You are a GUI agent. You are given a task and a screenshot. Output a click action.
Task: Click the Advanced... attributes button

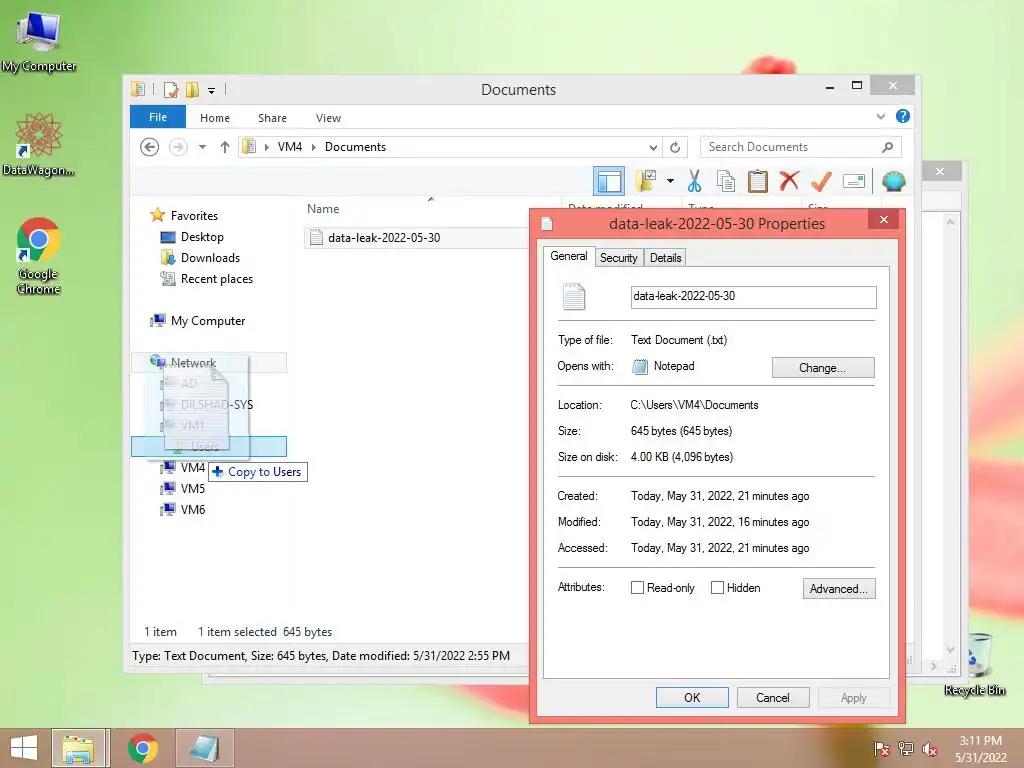point(839,588)
